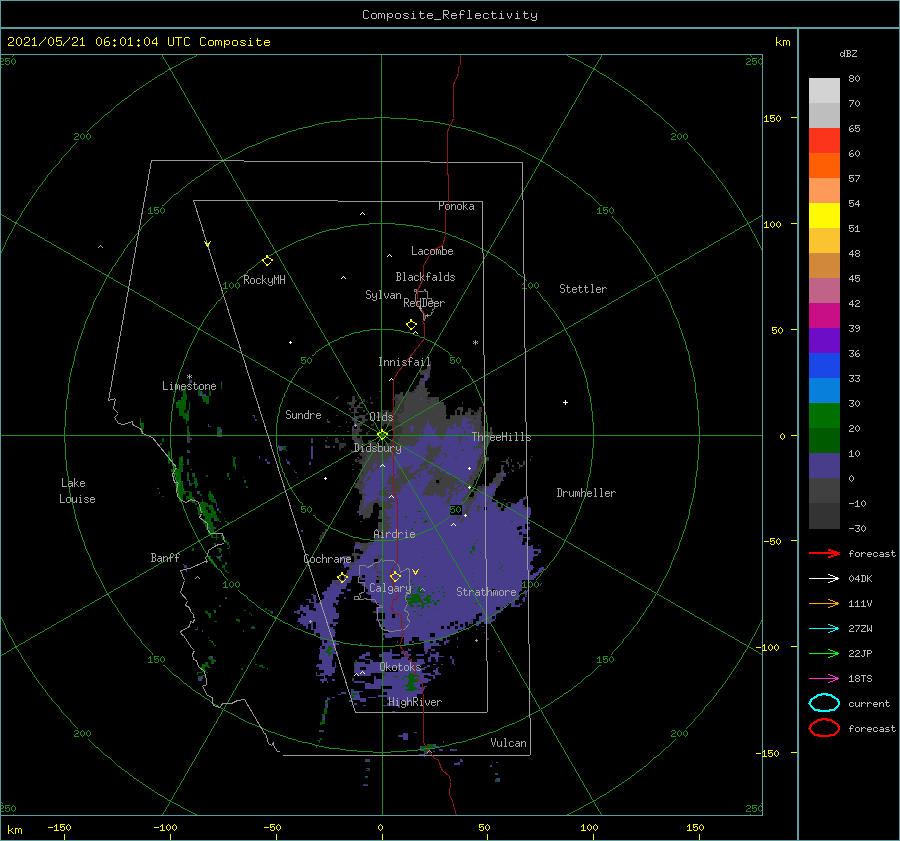Click the green 22JP arrow icon

[824, 653]
